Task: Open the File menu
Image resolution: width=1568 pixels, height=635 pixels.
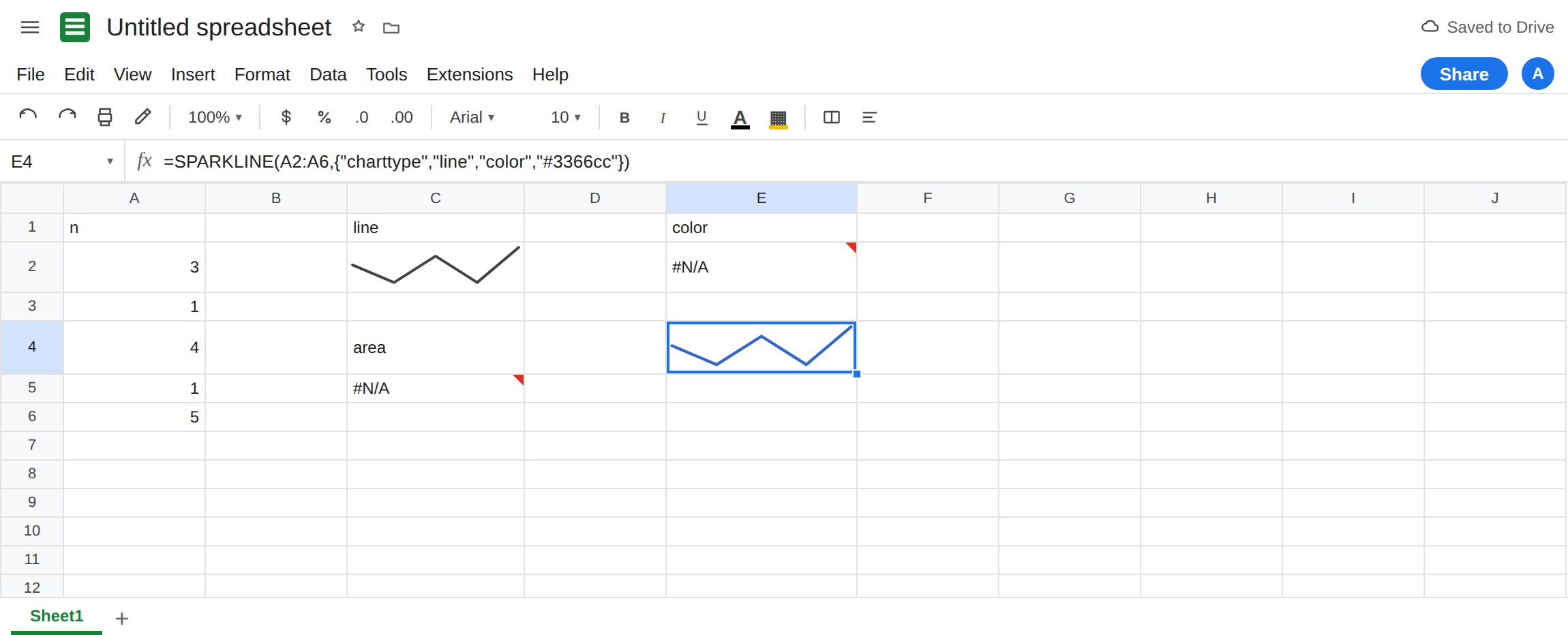Action: 31,74
